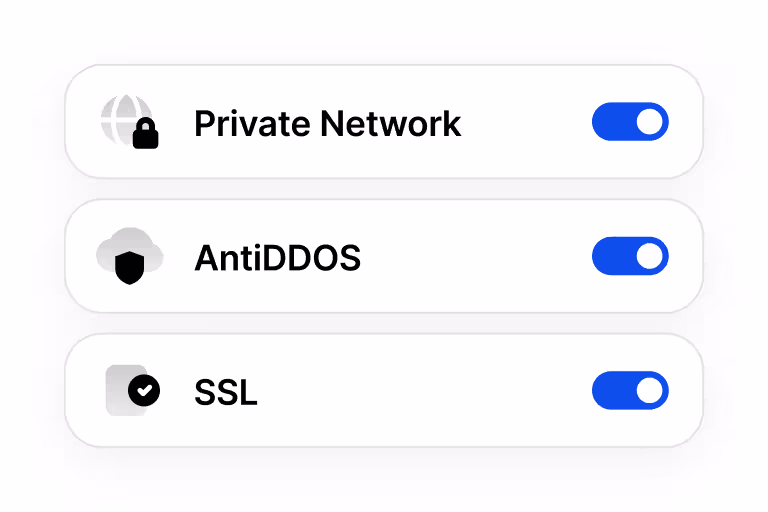The image size is (768, 512).
Task: Click the black padlock on the globe
Action: 146,135
